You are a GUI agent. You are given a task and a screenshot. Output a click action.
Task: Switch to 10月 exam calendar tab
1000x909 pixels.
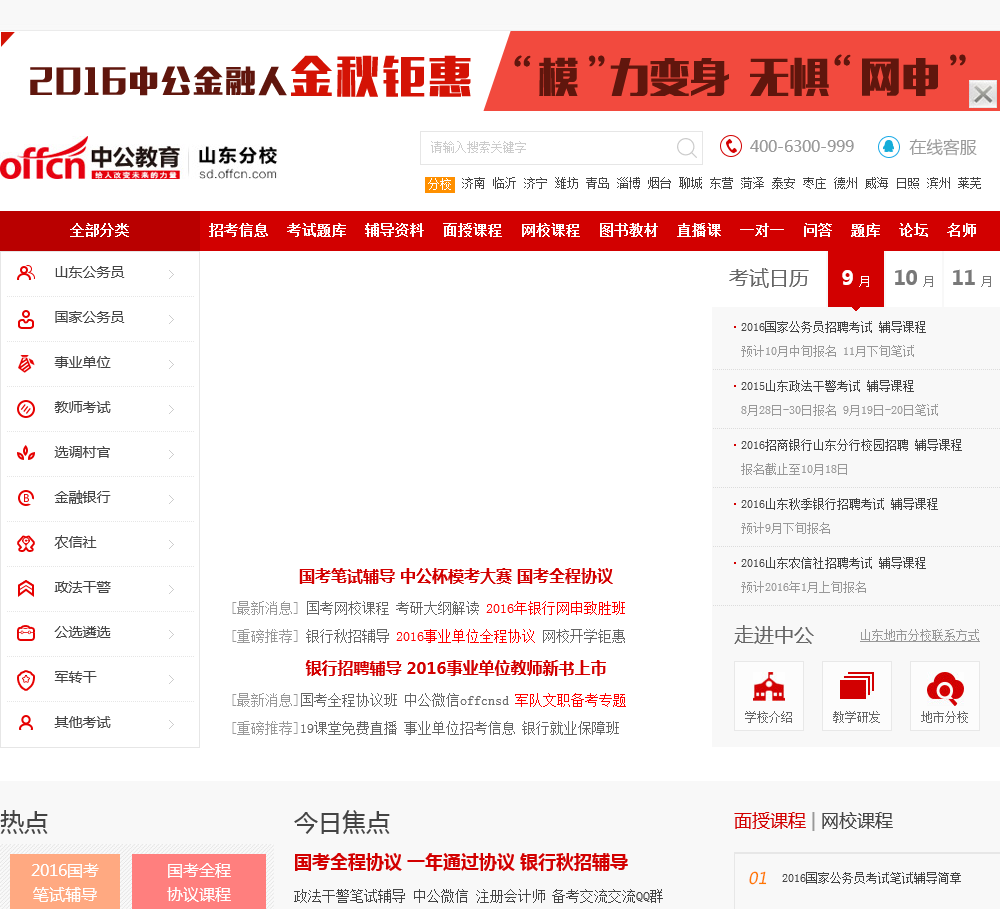913,278
